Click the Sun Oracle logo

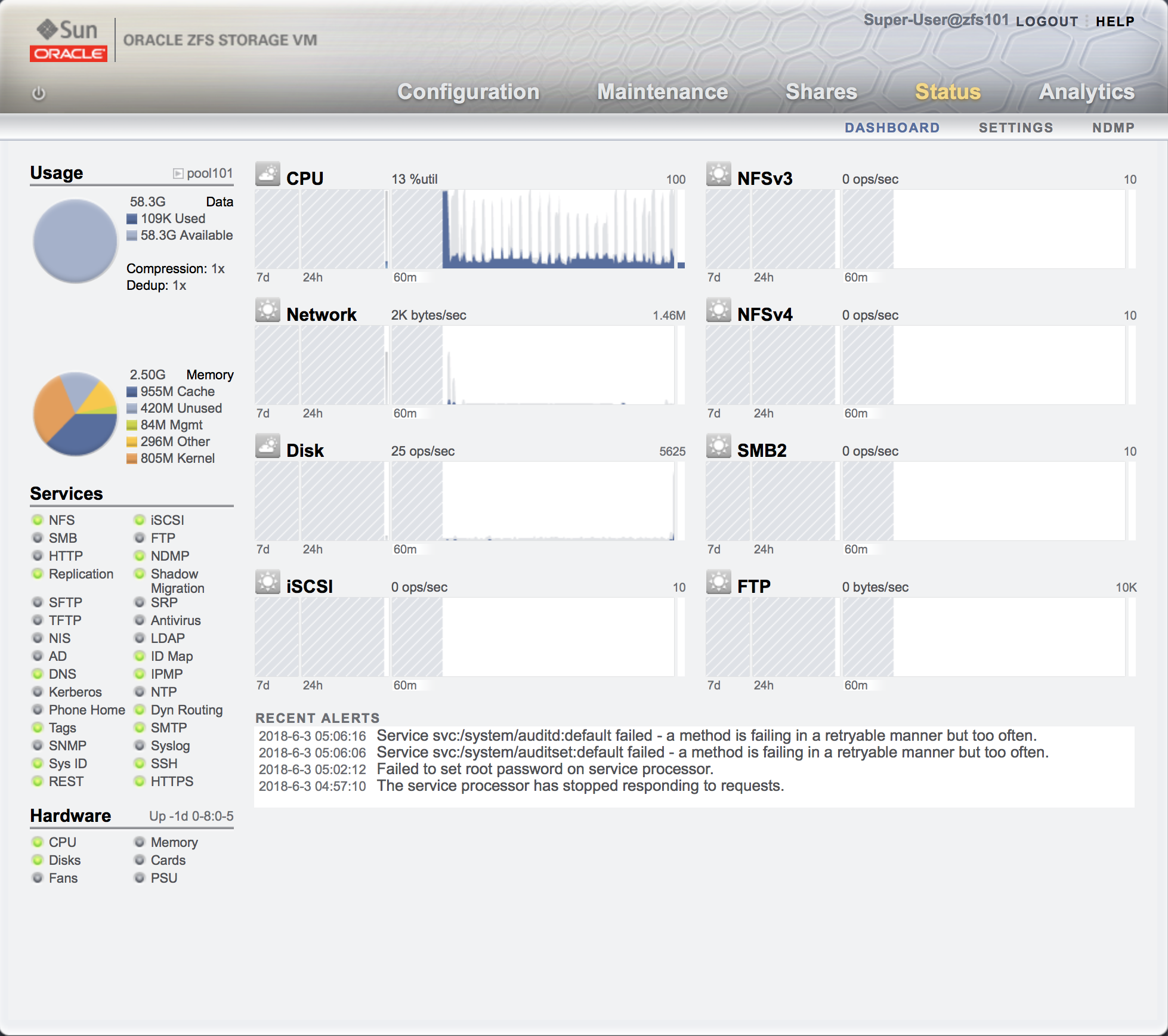coord(69,40)
